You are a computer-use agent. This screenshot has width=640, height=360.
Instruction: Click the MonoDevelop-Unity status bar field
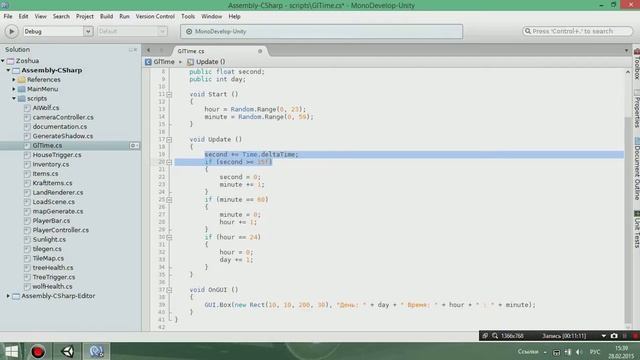click(322, 31)
